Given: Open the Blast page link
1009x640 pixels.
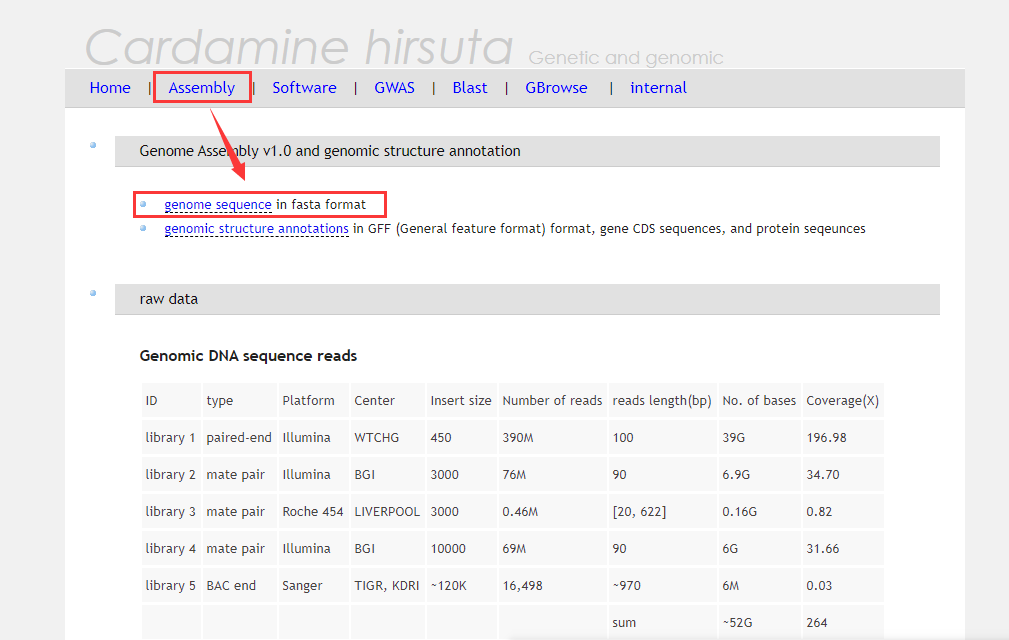Looking at the screenshot, I should 470,87.
